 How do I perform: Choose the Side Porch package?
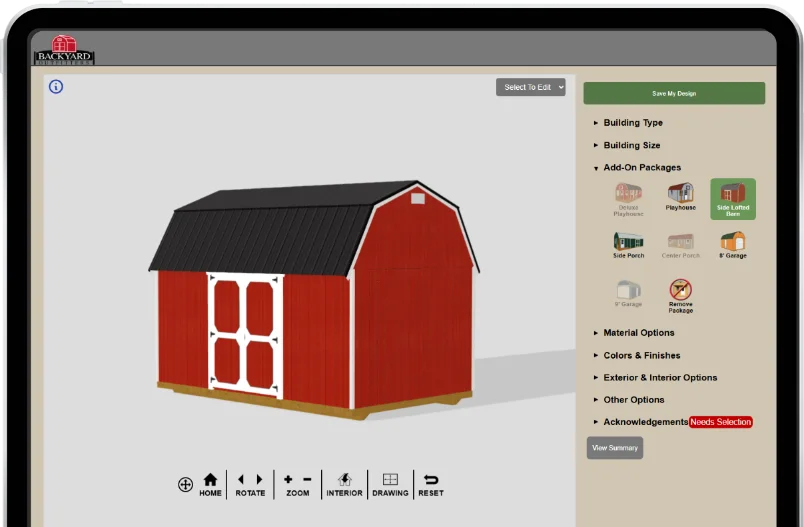(628, 244)
